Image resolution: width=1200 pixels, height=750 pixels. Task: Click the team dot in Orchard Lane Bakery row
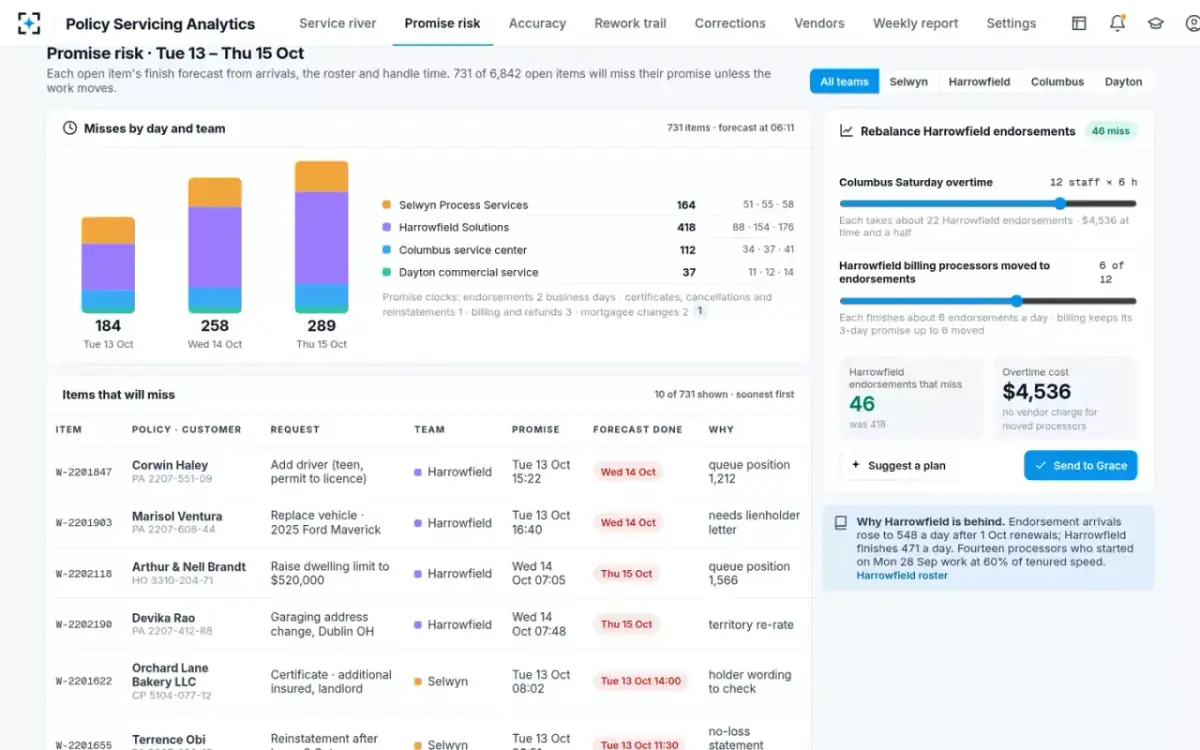418,682
